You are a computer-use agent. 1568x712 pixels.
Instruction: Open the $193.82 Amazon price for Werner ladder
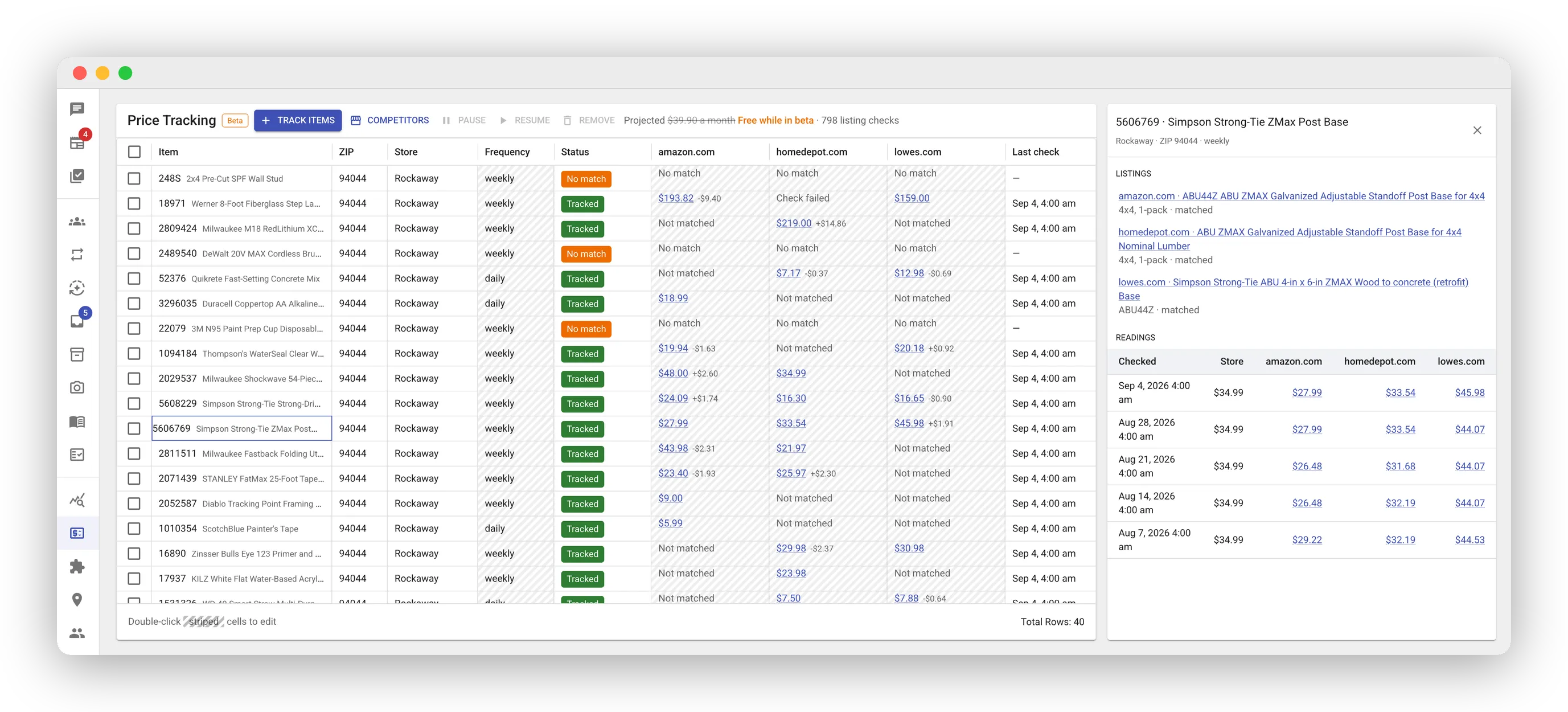click(676, 198)
